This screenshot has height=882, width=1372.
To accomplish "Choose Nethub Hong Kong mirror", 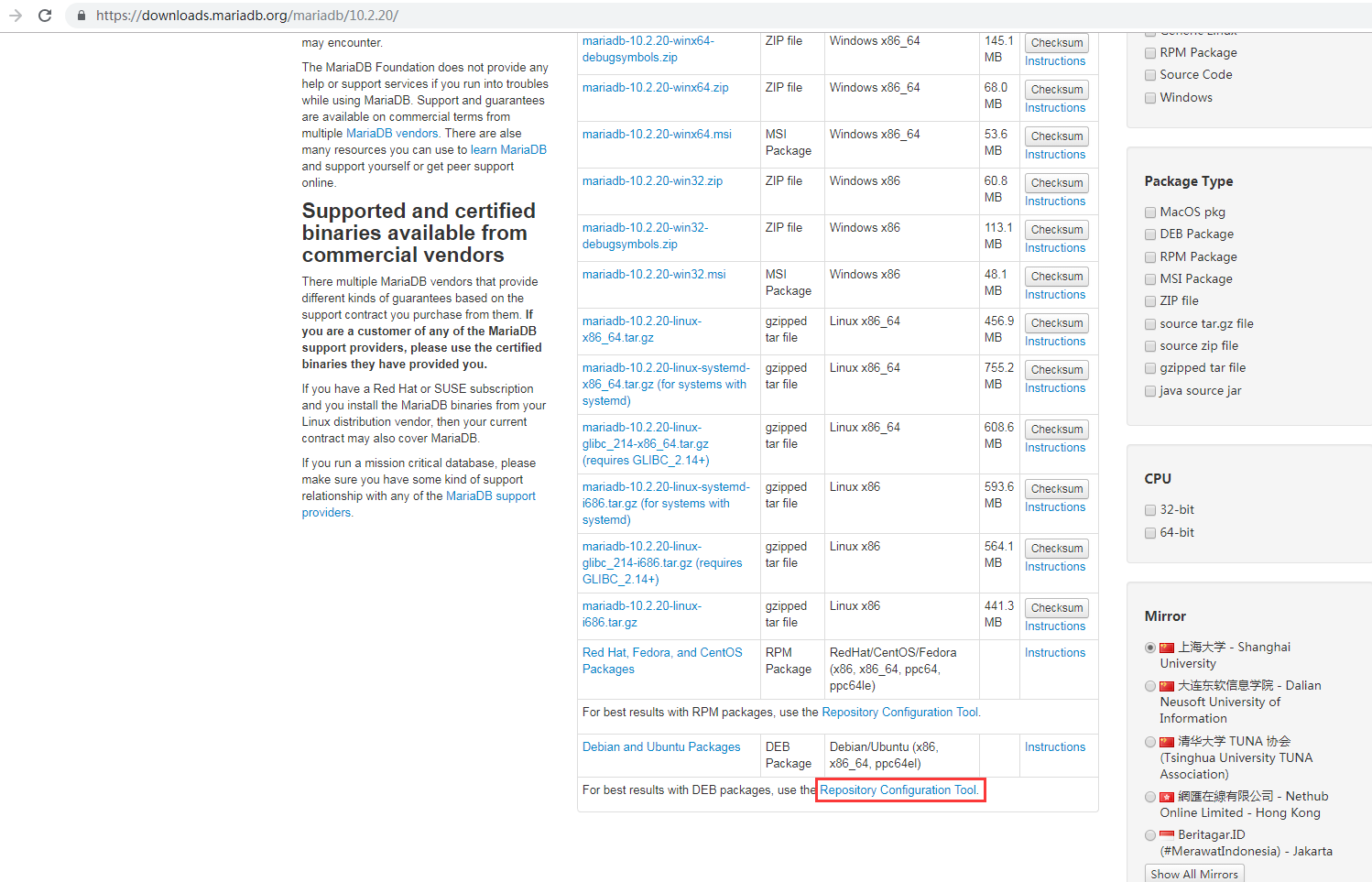I will click(x=1150, y=797).
